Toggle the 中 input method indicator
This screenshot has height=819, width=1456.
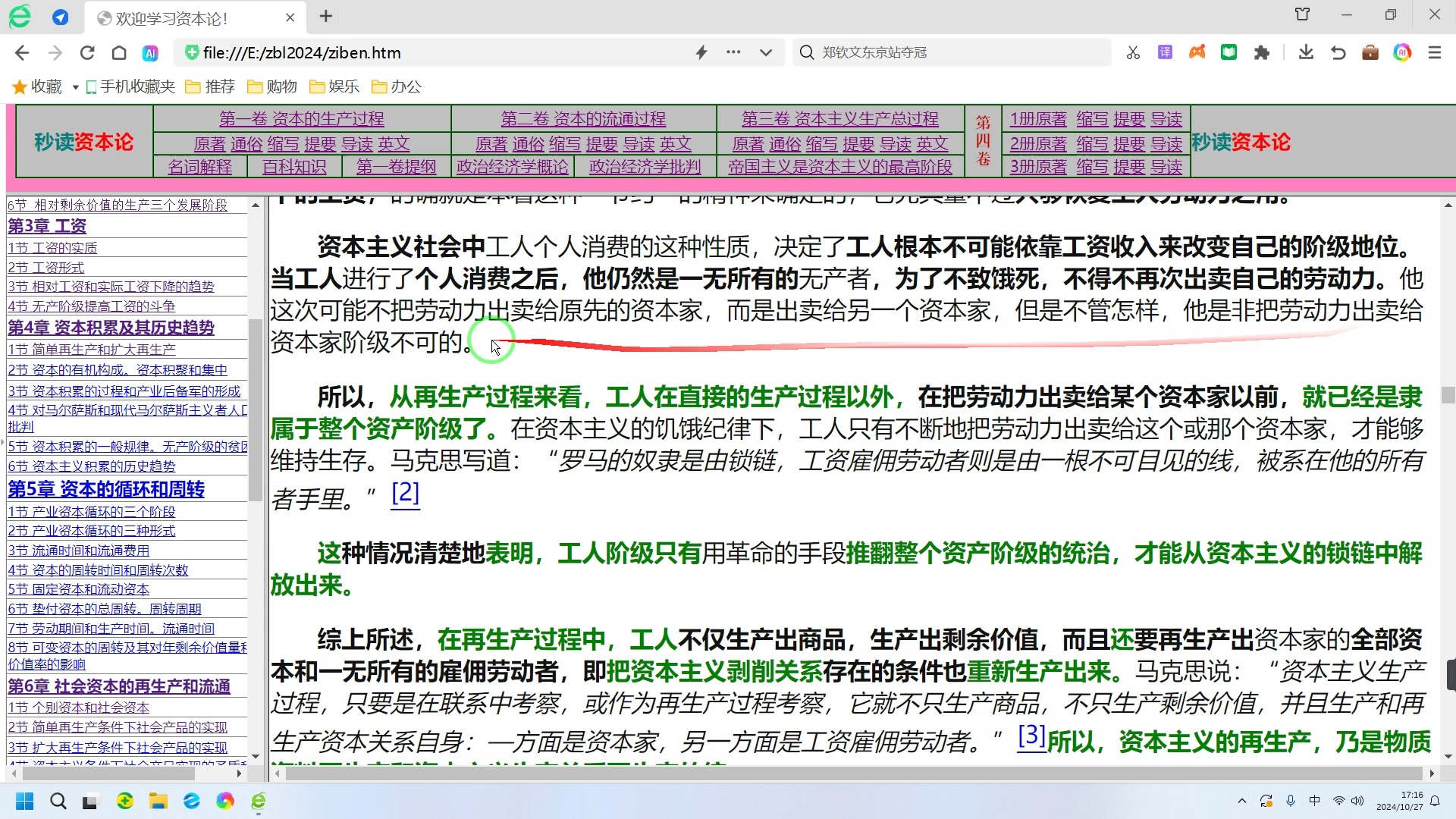point(1315,801)
